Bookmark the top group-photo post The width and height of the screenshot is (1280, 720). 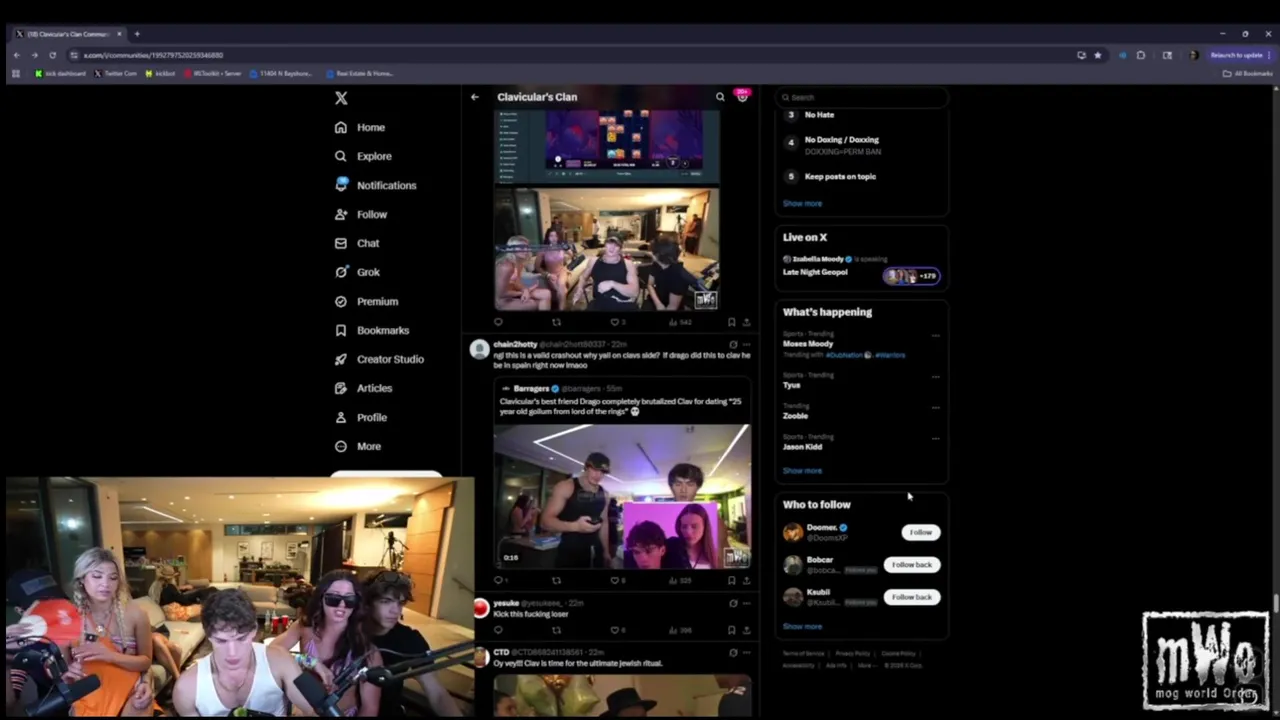[x=731, y=322]
